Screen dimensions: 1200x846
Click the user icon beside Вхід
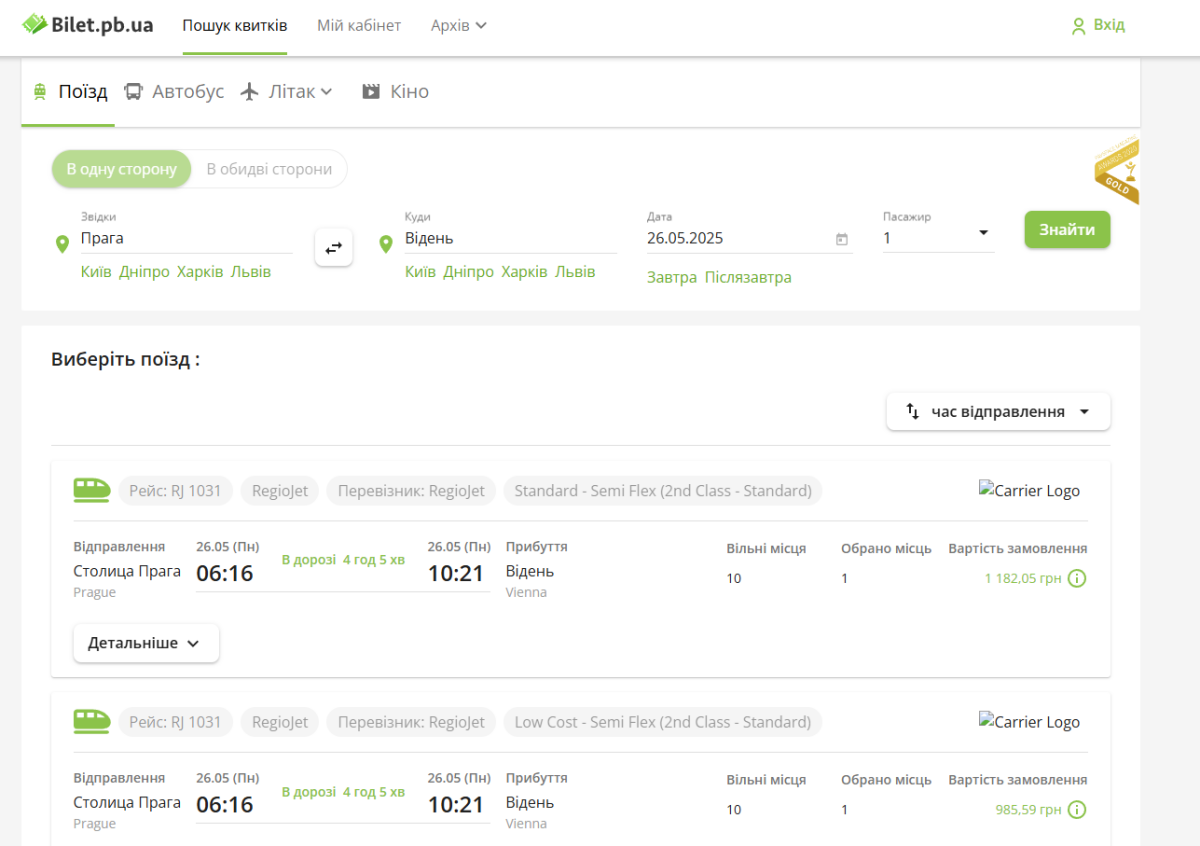tap(1078, 26)
